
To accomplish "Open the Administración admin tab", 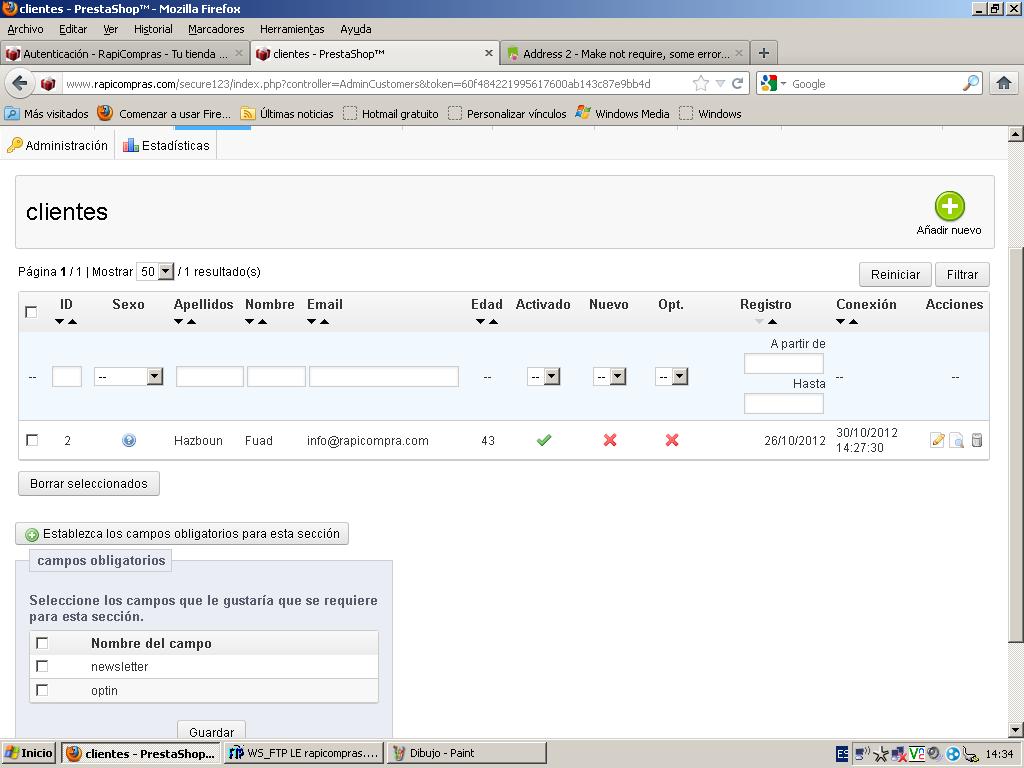I will (x=57, y=145).
